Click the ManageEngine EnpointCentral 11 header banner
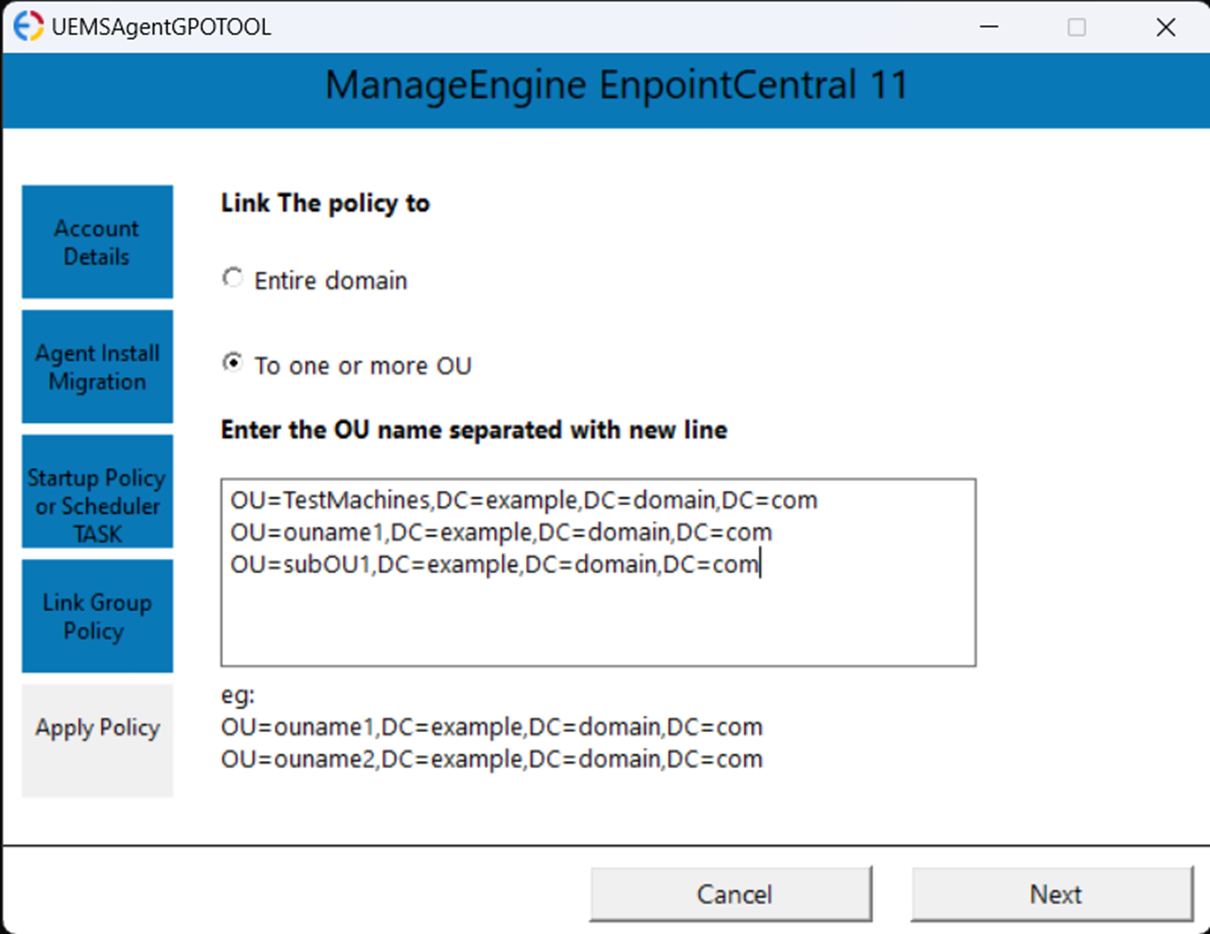The width and height of the screenshot is (1210, 934). click(616, 85)
